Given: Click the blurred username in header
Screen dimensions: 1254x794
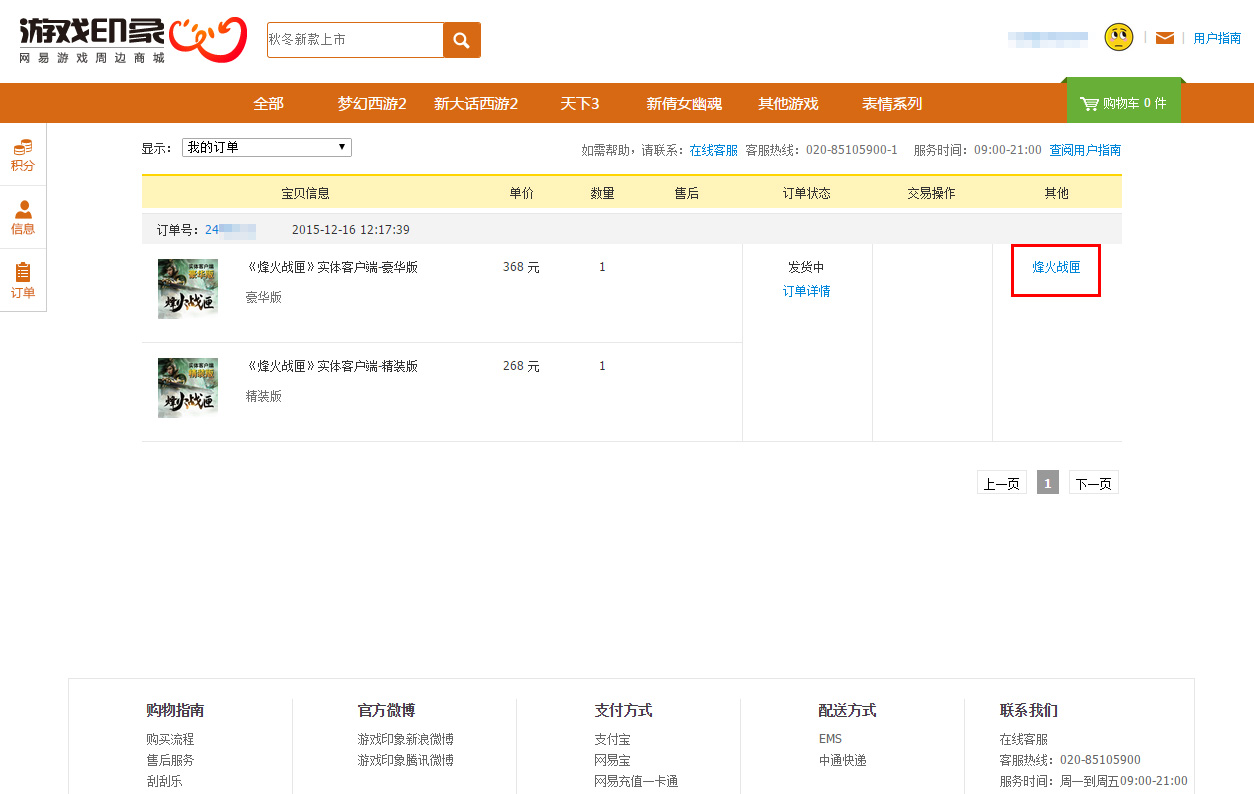Looking at the screenshot, I should point(1048,38).
